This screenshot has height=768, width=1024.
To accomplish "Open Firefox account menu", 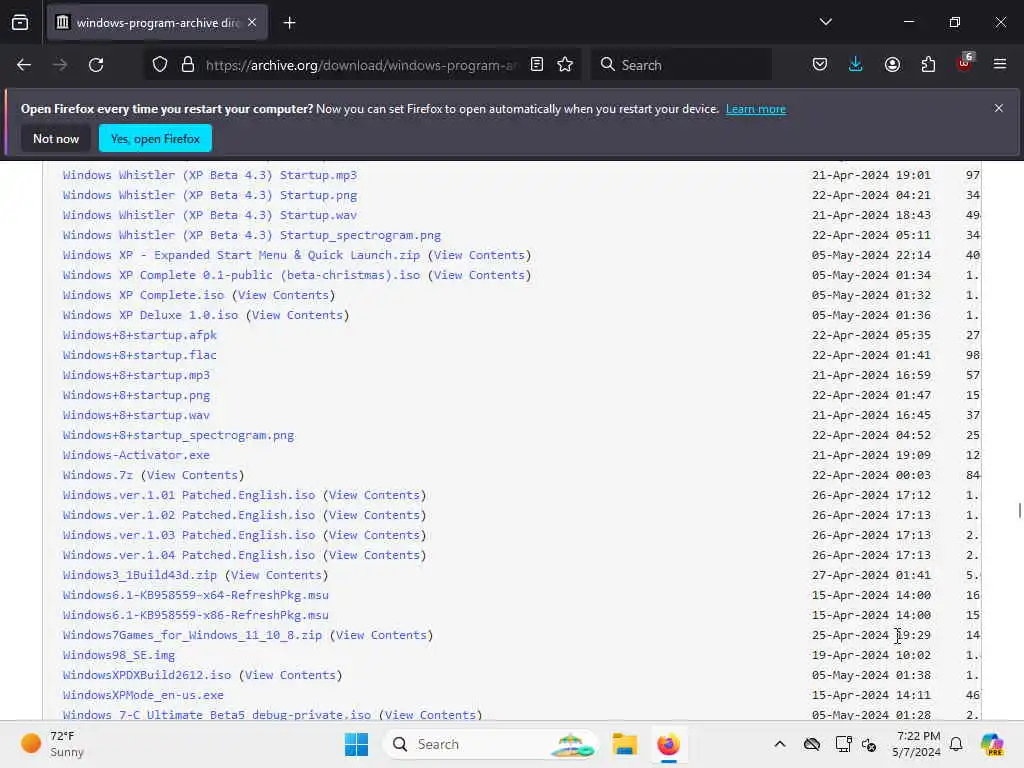I will 892,65.
